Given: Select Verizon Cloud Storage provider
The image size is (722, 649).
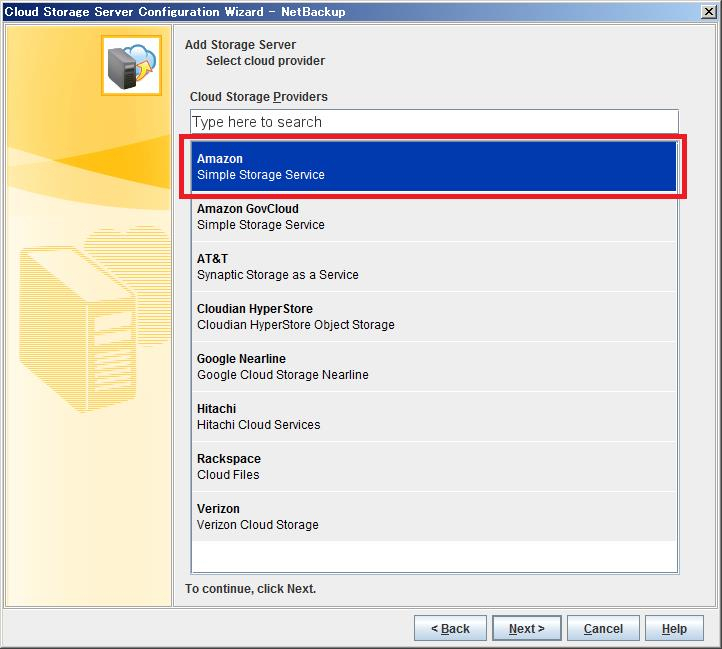Looking at the screenshot, I should (434, 516).
